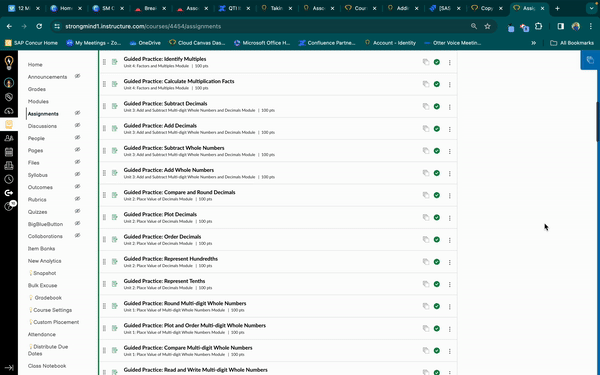Open options menu for Plot Decimals

point(450,218)
